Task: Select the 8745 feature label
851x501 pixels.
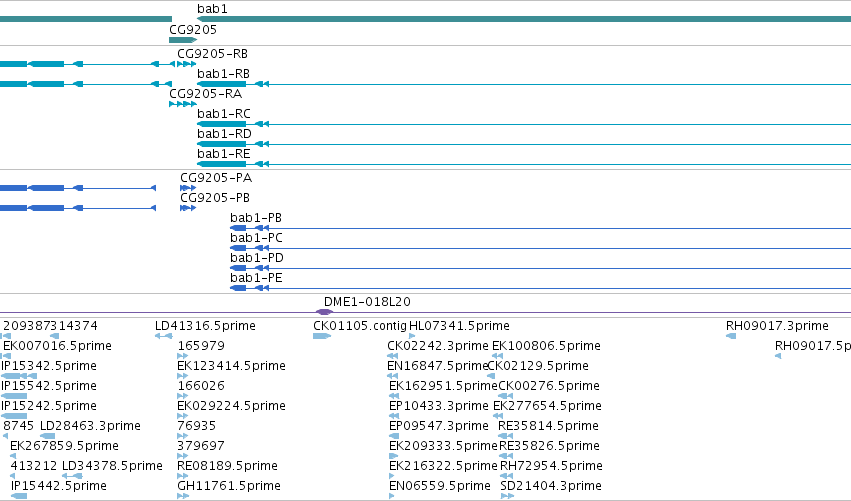Action: tap(18, 427)
